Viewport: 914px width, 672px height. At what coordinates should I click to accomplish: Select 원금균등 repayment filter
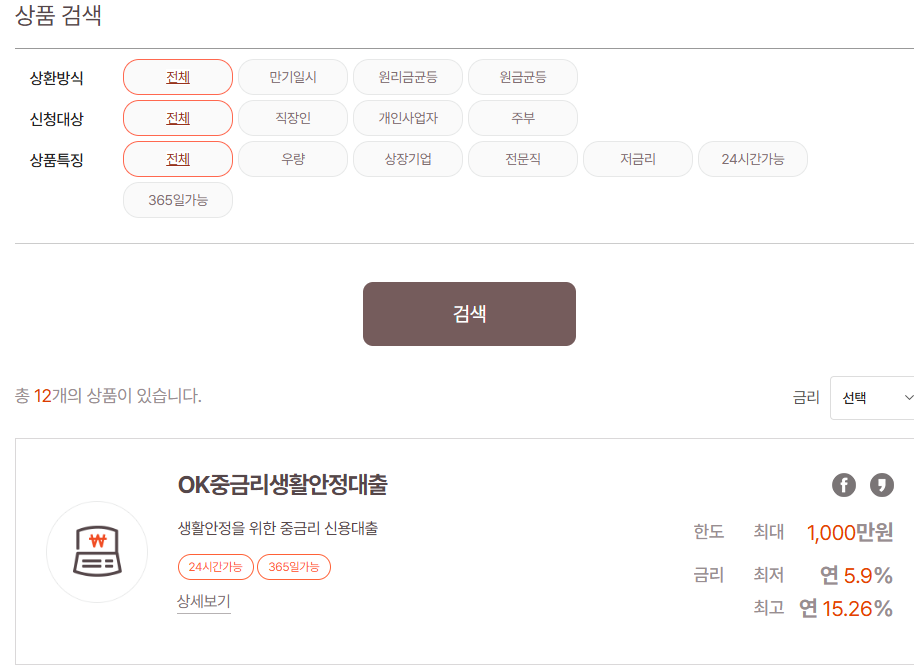(523, 77)
